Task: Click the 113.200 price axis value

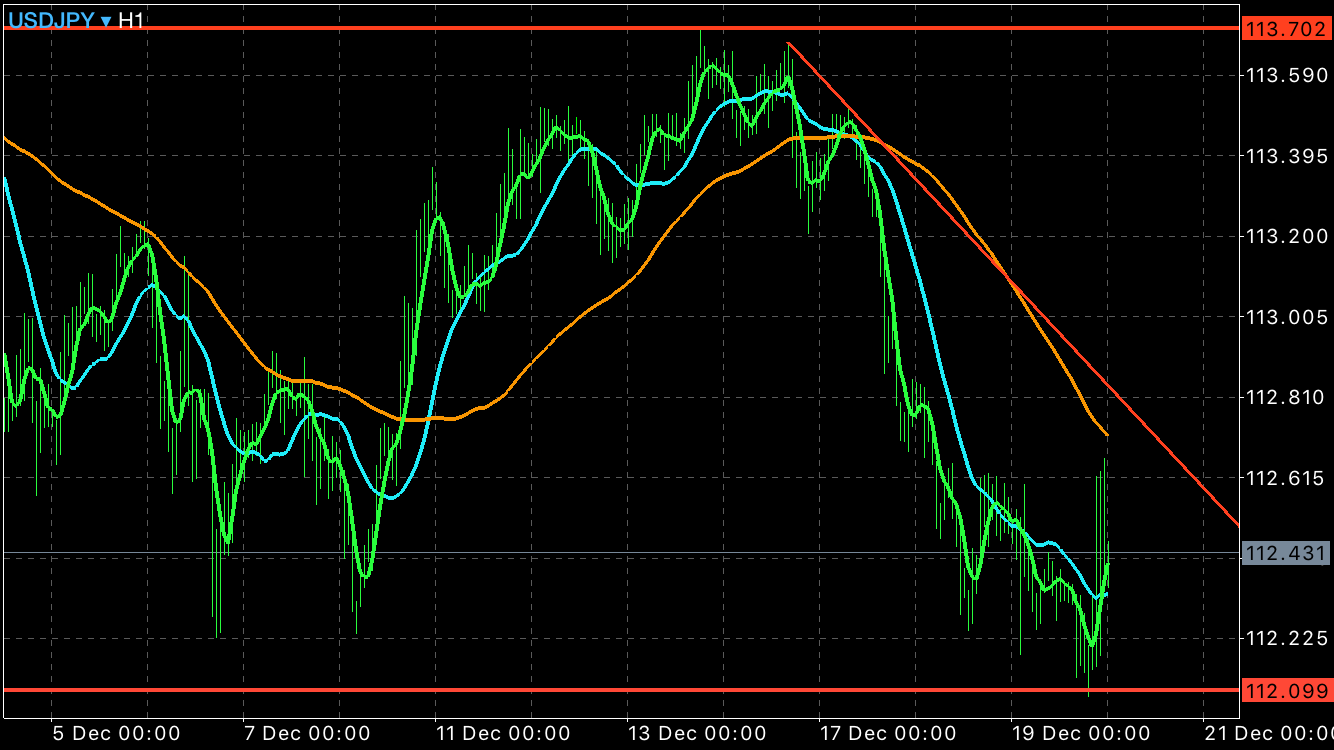Action: tap(1286, 236)
